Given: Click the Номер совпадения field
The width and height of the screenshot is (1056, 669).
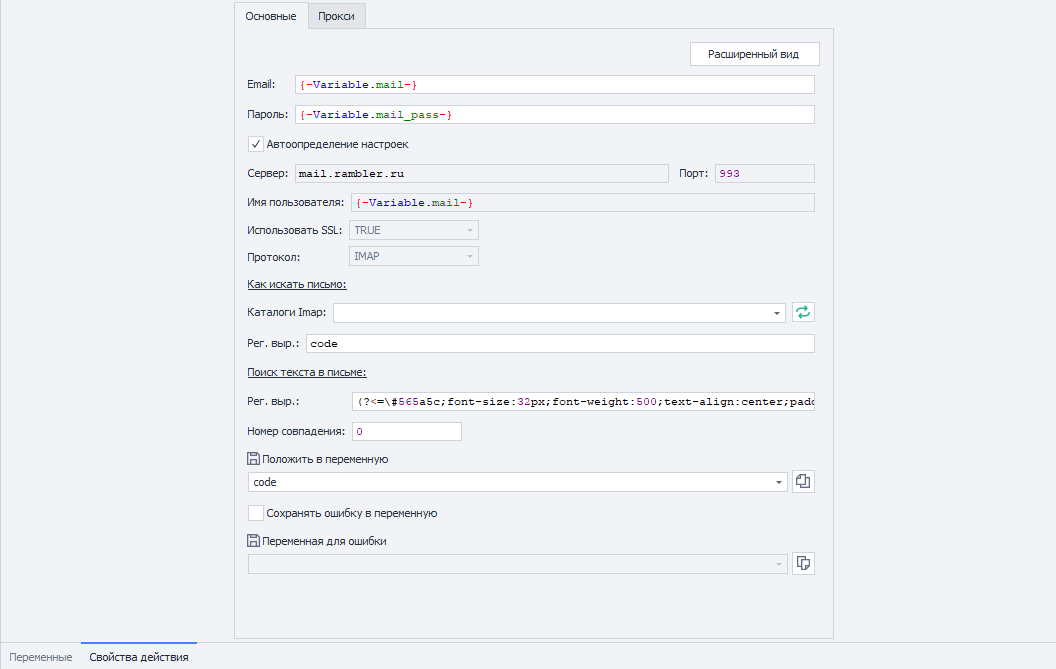Looking at the screenshot, I should click(406, 432).
